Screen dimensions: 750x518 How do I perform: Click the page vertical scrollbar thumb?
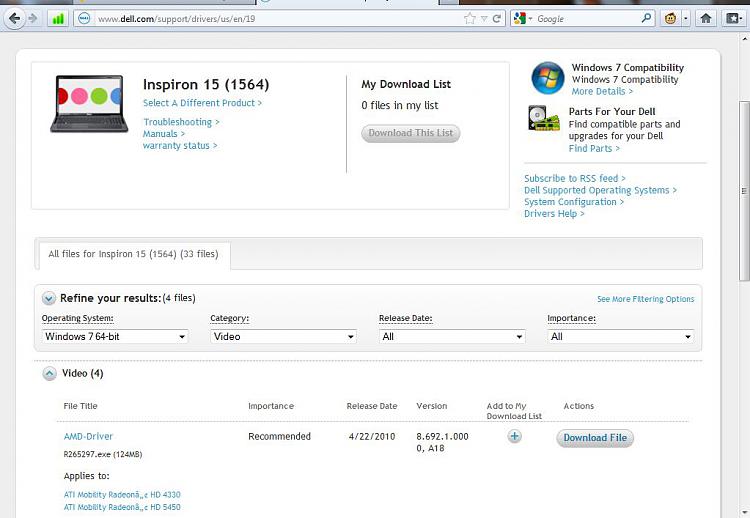(744, 190)
